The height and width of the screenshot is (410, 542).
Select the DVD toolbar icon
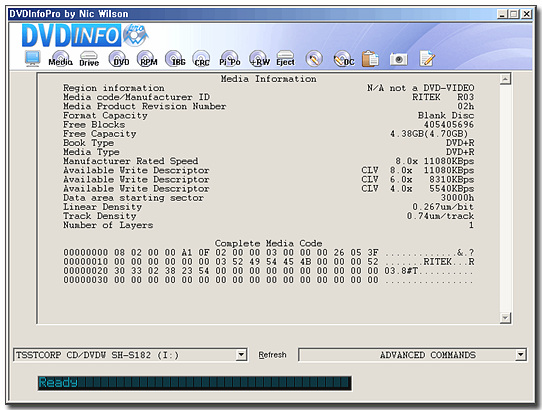pos(119,59)
